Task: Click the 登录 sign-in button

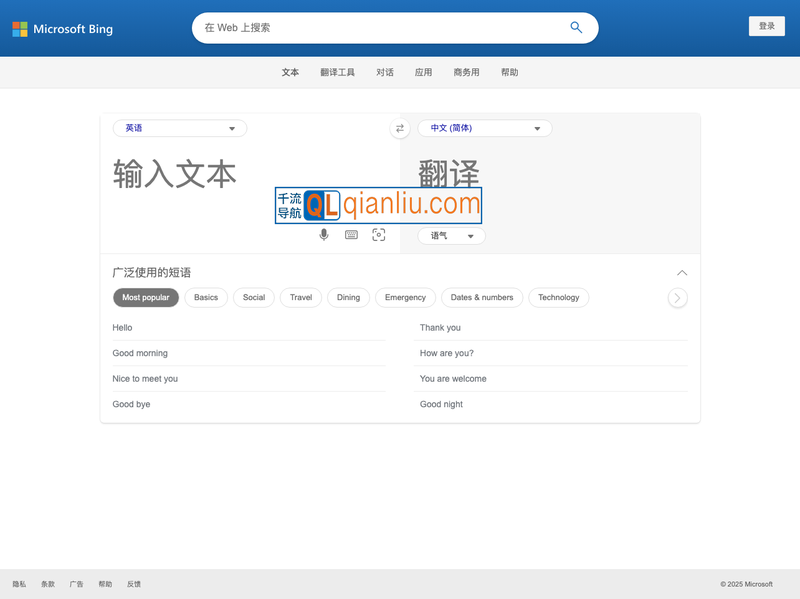Action: (x=766, y=26)
